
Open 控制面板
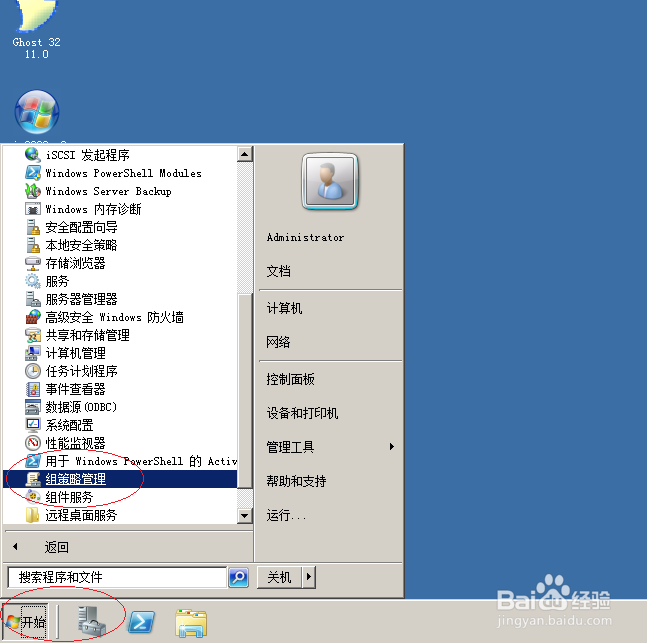[x=290, y=379]
